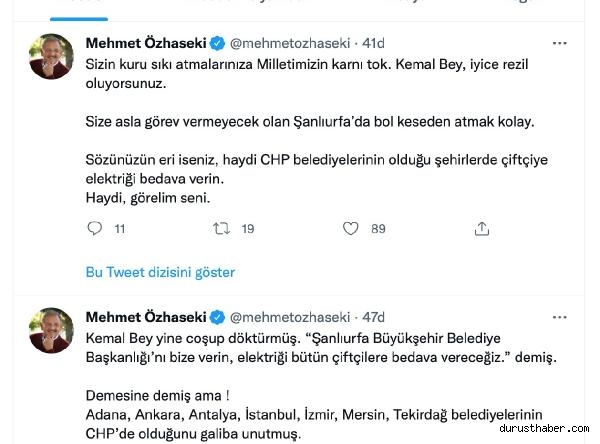Open the 41d timestamp link
This screenshot has width=600, height=444.
pos(373,43)
